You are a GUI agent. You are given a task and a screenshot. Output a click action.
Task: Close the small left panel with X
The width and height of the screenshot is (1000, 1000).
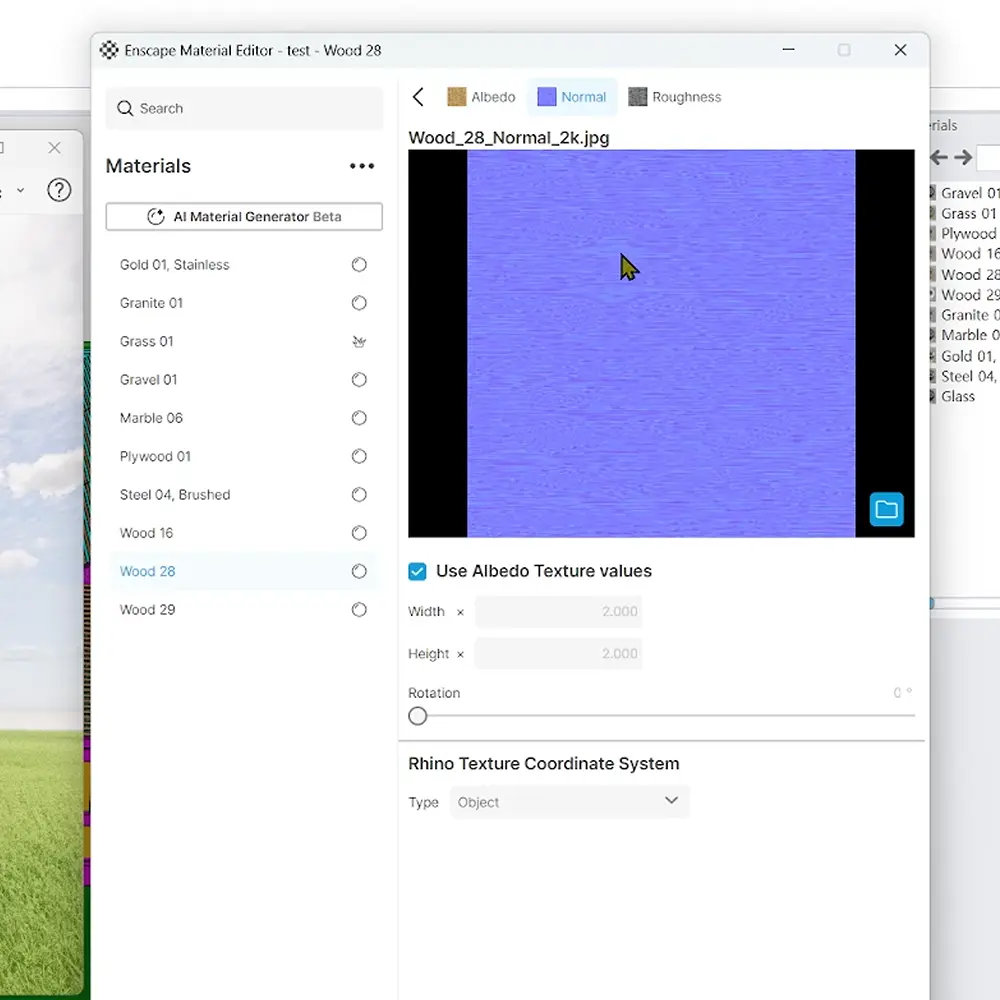tap(54, 148)
